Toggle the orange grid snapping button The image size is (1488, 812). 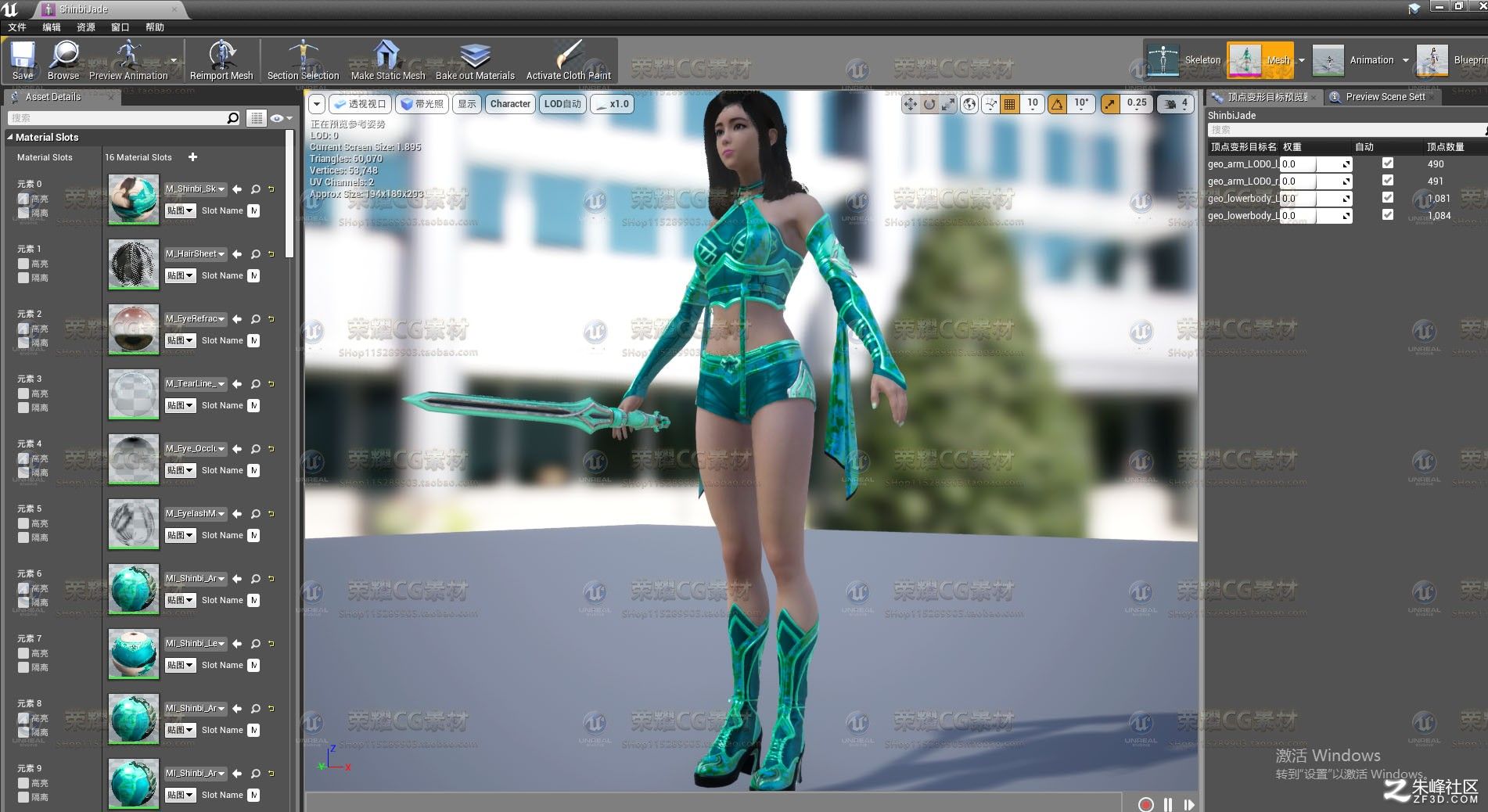coord(1010,103)
